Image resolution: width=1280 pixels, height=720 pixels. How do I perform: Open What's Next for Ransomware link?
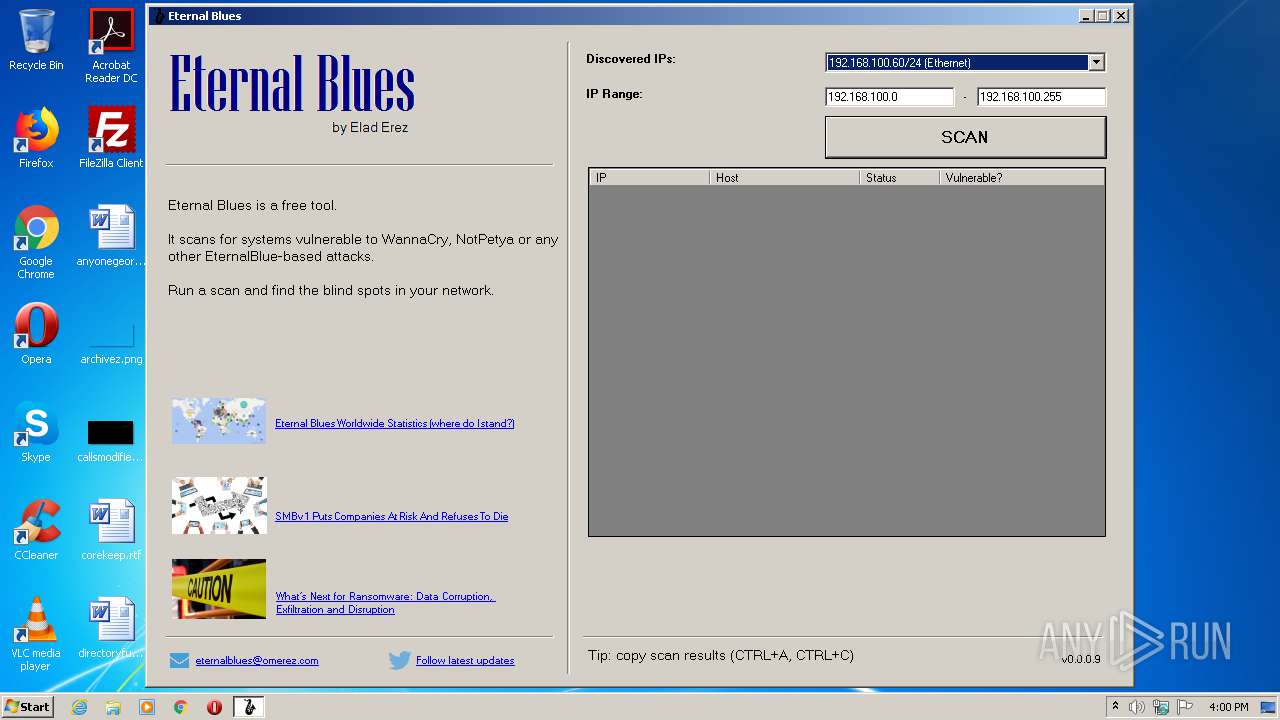point(386,603)
